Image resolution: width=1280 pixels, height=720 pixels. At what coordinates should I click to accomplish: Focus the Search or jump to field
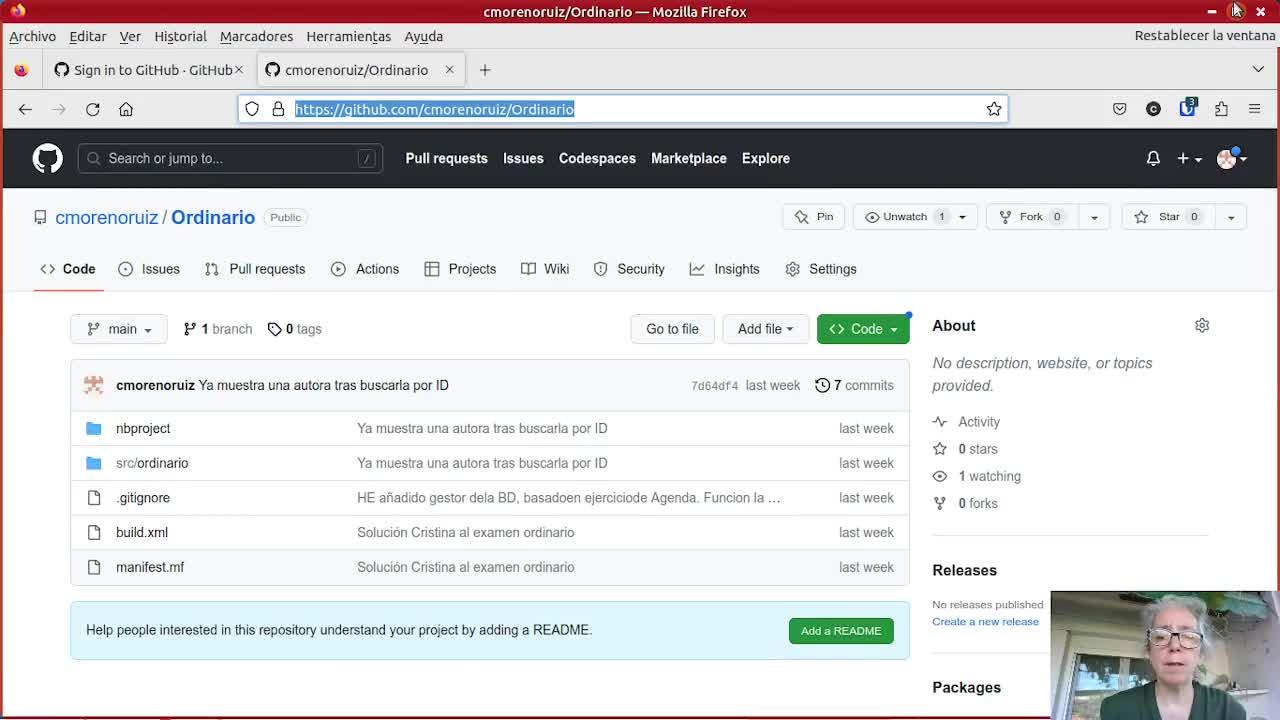[x=230, y=158]
